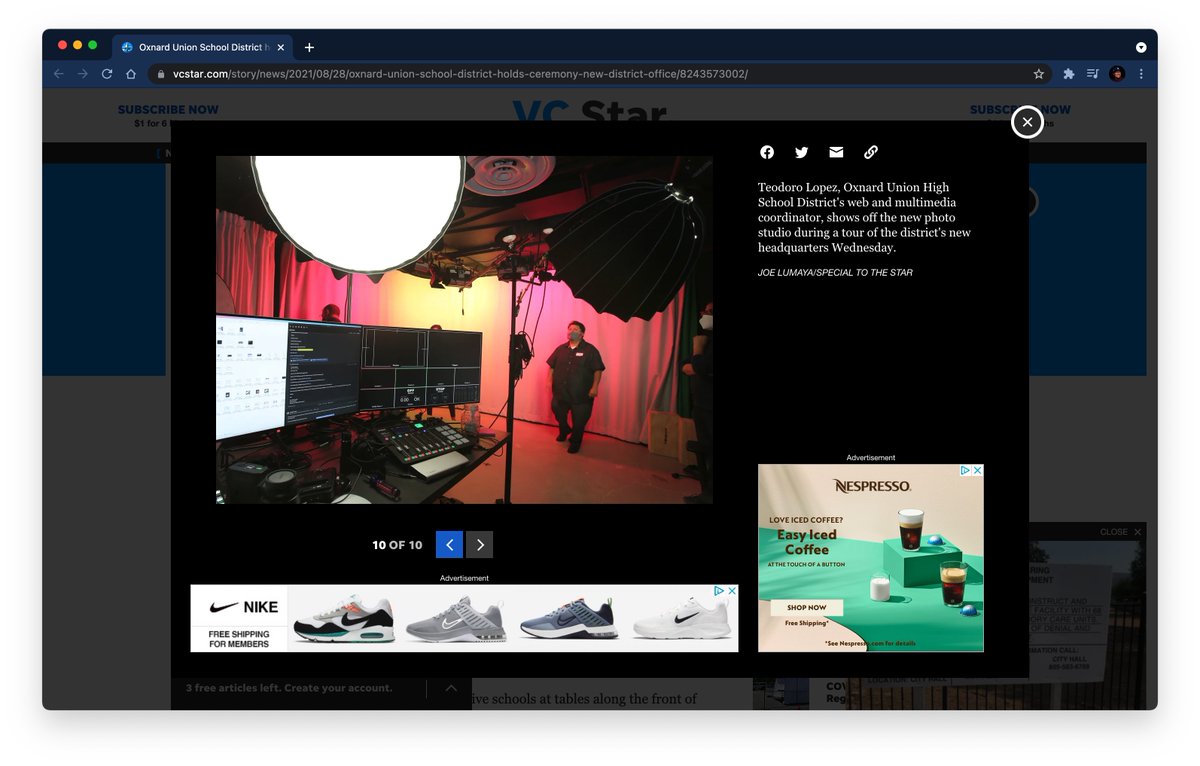Close the floating video with CLOSE X
The height and width of the screenshot is (766, 1200).
point(1120,532)
